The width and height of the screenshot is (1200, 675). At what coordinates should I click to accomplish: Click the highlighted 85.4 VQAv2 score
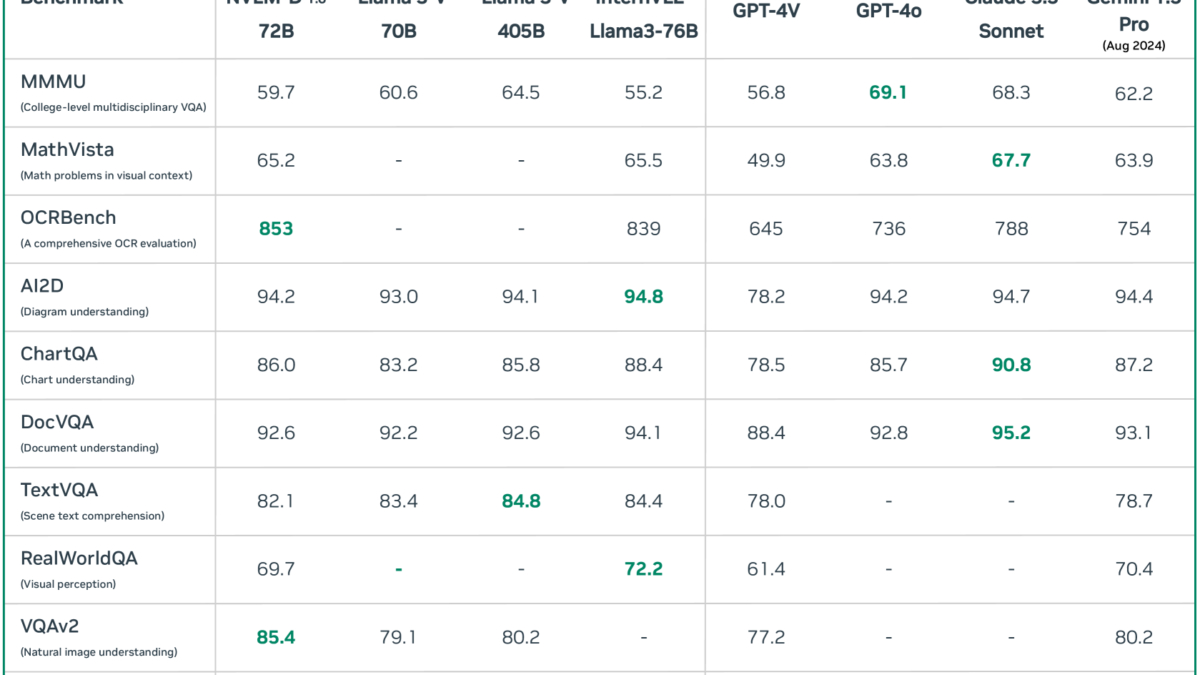point(276,637)
